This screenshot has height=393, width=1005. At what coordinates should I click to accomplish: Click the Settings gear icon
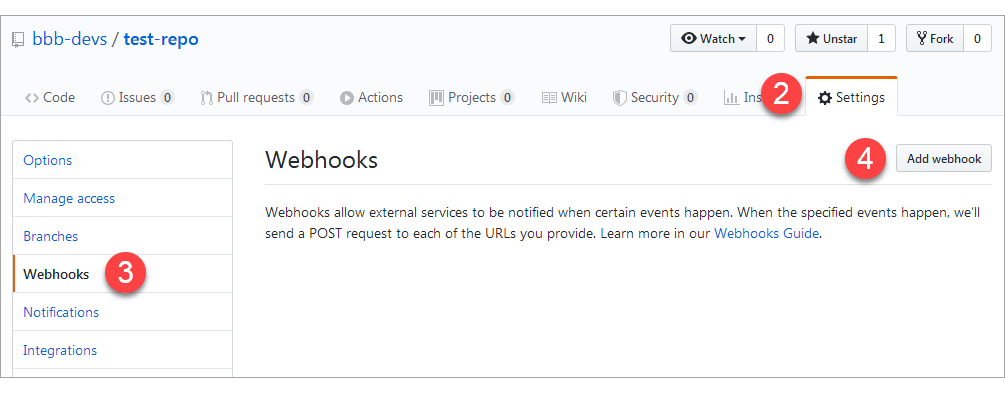pyautogui.click(x=825, y=98)
